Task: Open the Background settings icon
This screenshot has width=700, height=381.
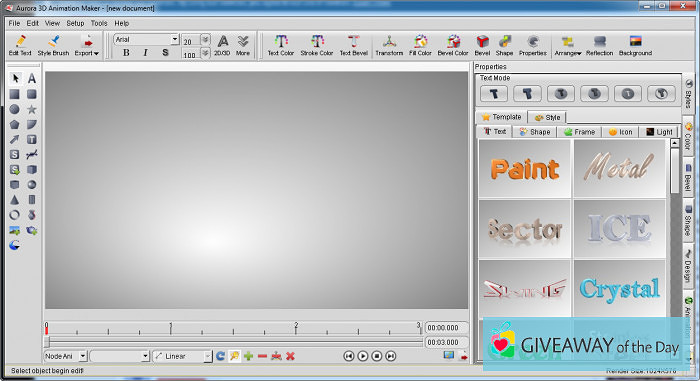Action: (x=635, y=46)
